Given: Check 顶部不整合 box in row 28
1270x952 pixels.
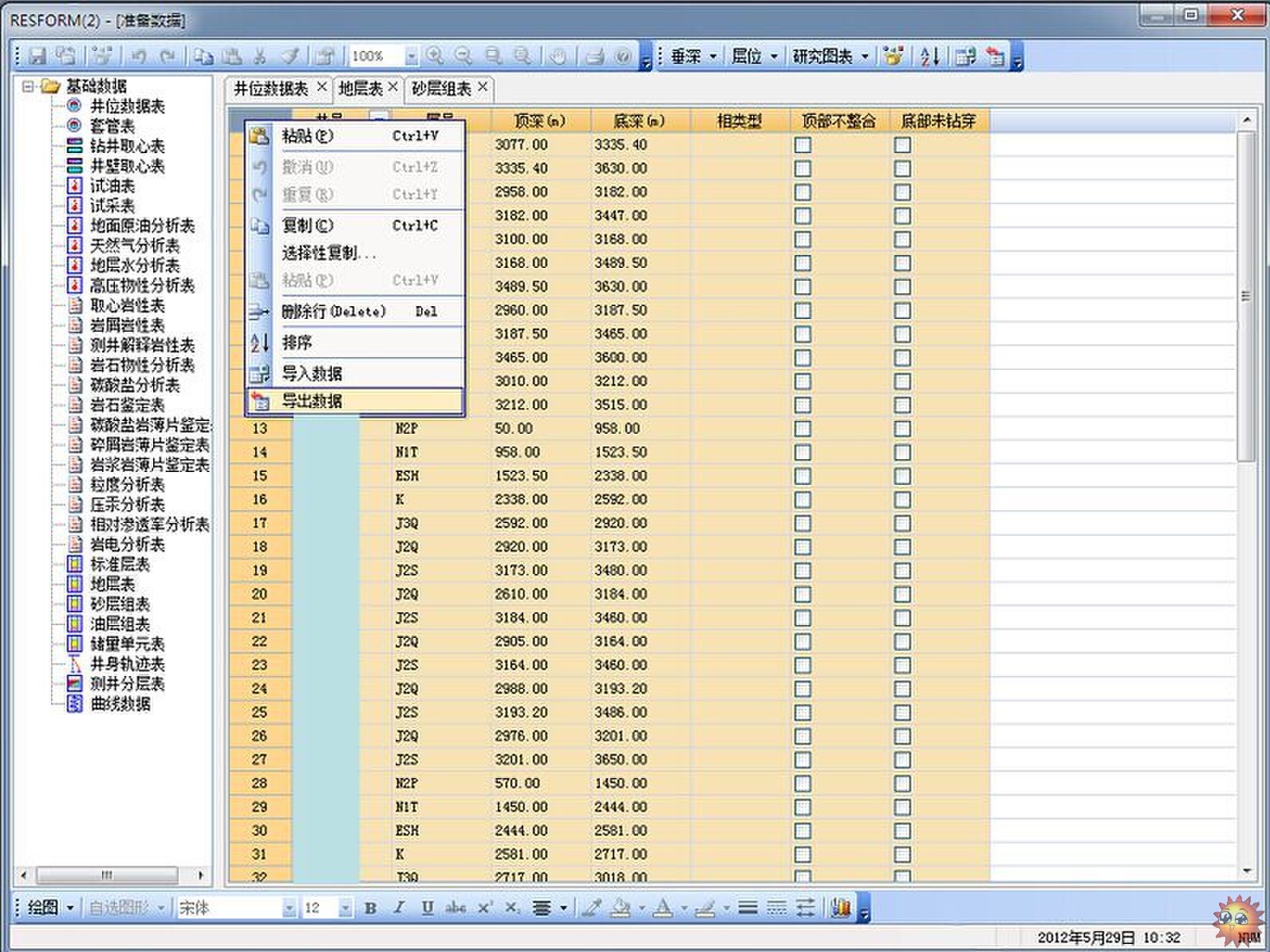Looking at the screenshot, I should pos(803,783).
